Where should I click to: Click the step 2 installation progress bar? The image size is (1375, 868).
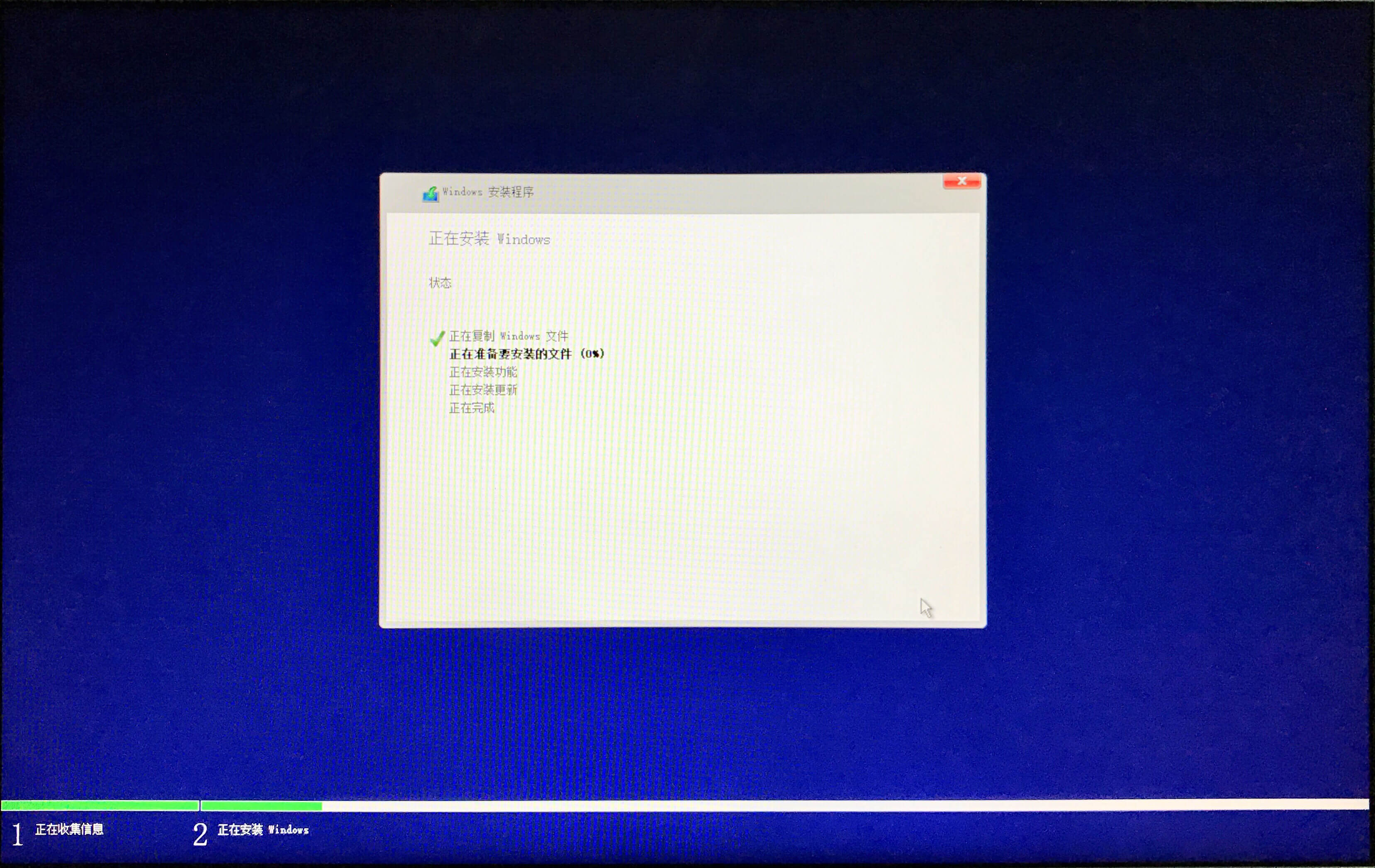coord(785,805)
